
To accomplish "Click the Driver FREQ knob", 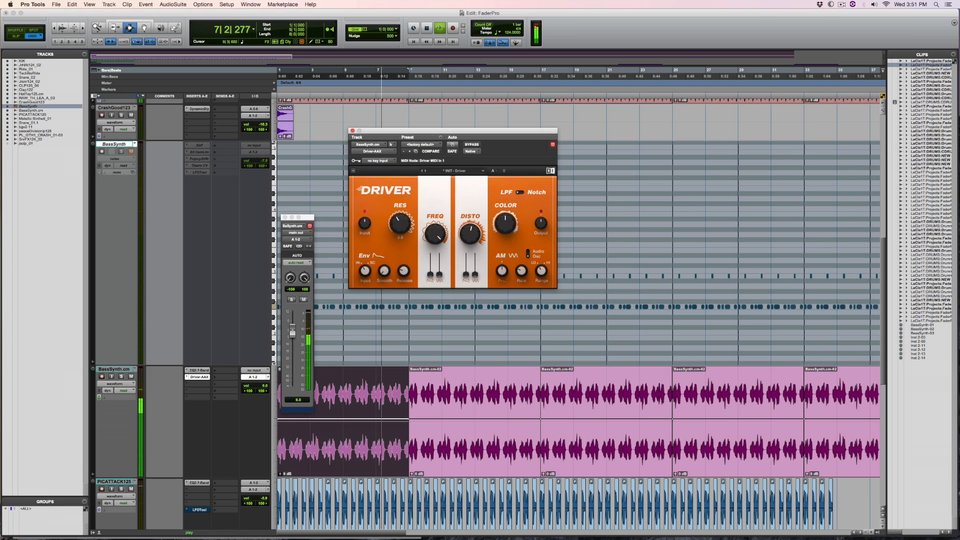I will (x=435, y=233).
